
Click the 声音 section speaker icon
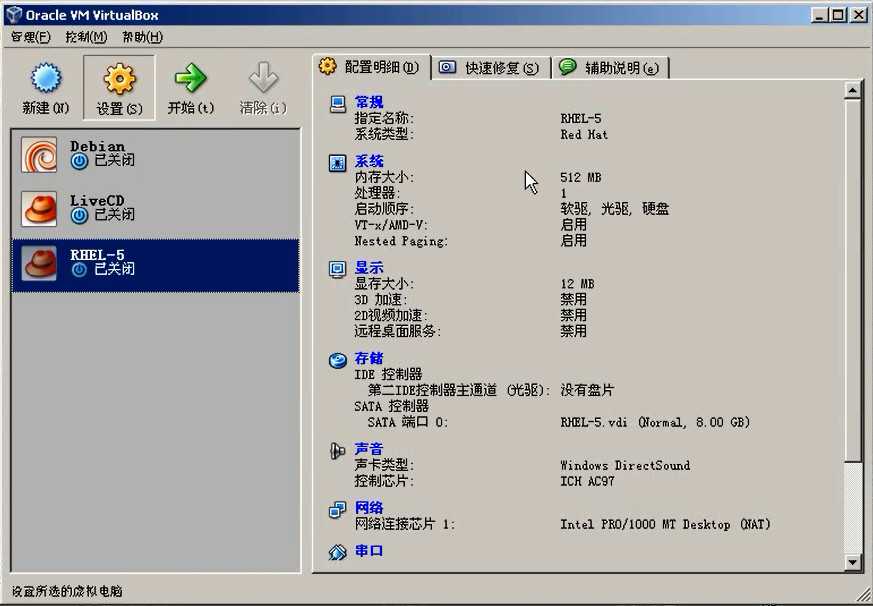click(337, 451)
